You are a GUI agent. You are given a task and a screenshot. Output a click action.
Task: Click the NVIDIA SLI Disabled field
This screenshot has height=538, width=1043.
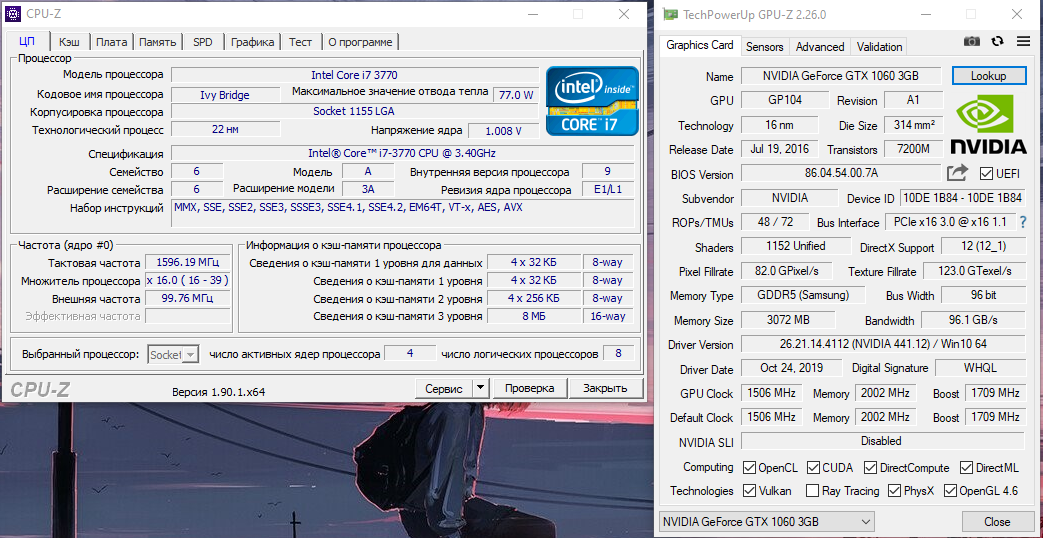point(883,441)
